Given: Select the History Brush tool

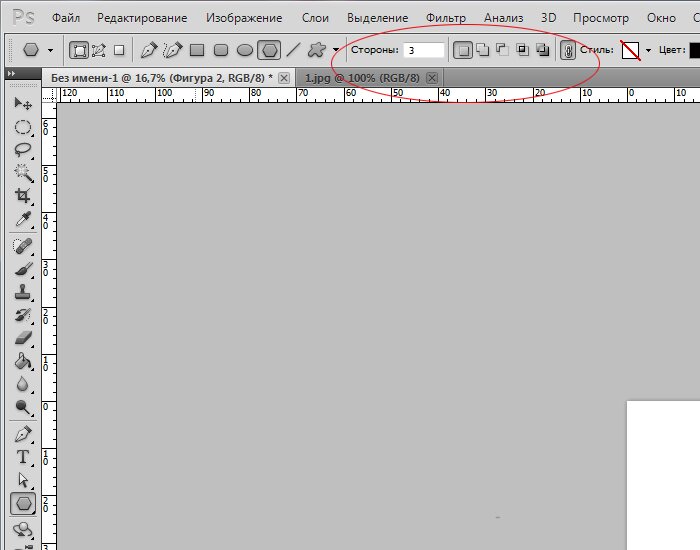Looking at the screenshot, I should [23, 315].
